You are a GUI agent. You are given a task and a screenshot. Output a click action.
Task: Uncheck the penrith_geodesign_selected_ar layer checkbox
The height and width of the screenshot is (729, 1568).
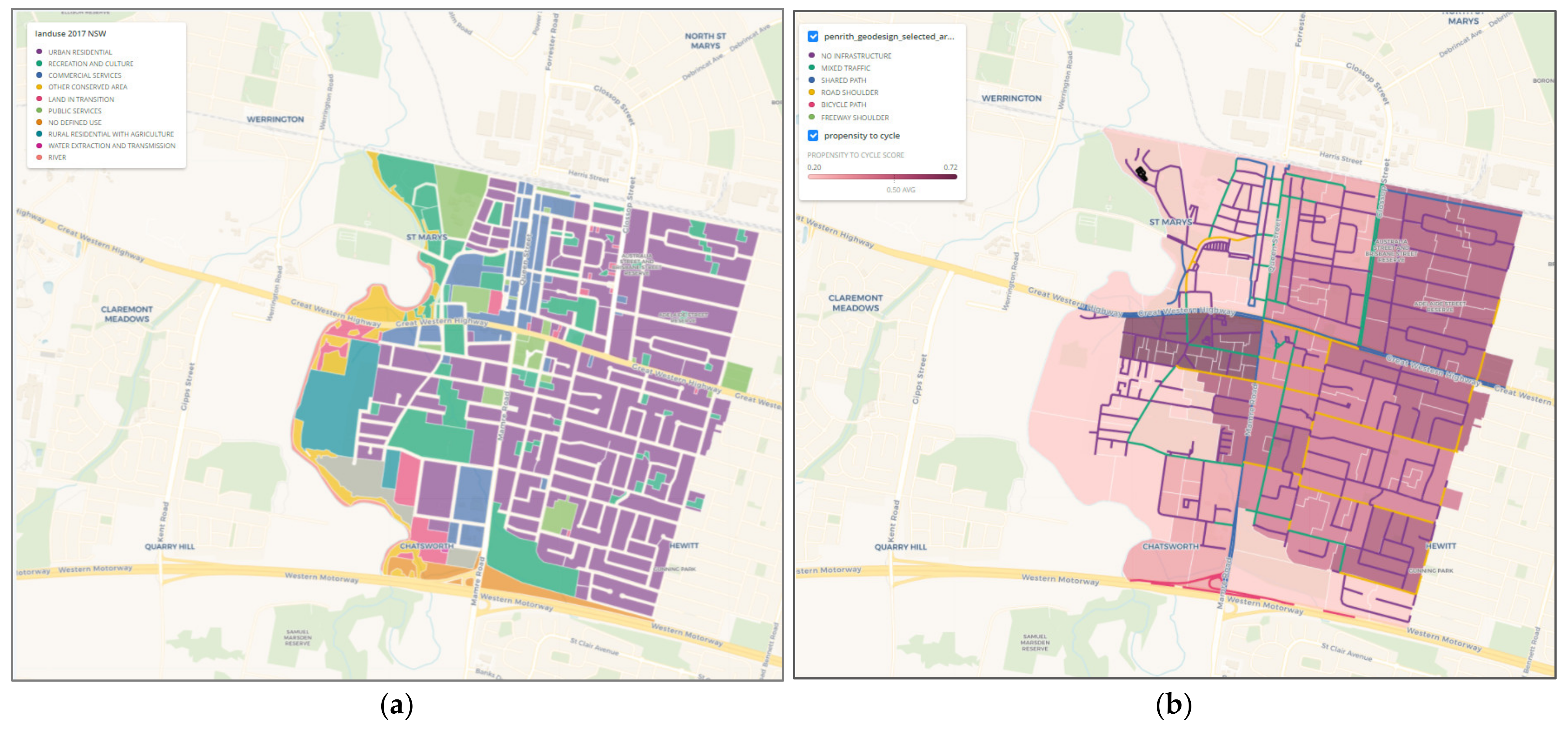point(813,36)
